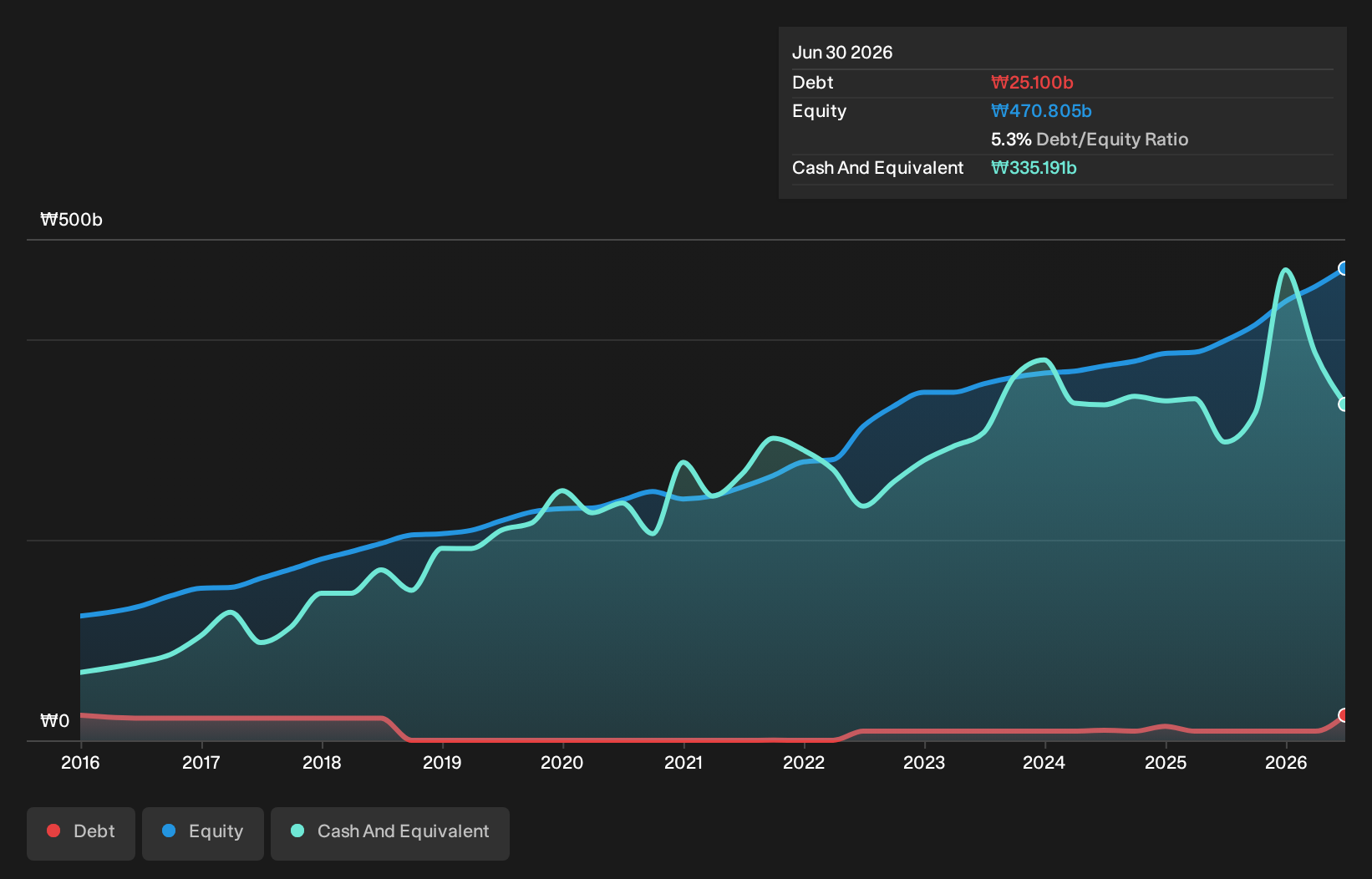Screen dimensions: 1372x879
Task: Click the 2020 x-axis label
Action: (x=562, y=763)
